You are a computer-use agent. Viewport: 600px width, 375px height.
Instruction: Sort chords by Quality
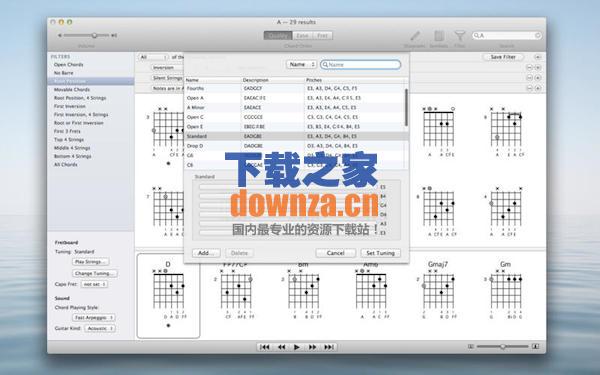coord(278,36)
